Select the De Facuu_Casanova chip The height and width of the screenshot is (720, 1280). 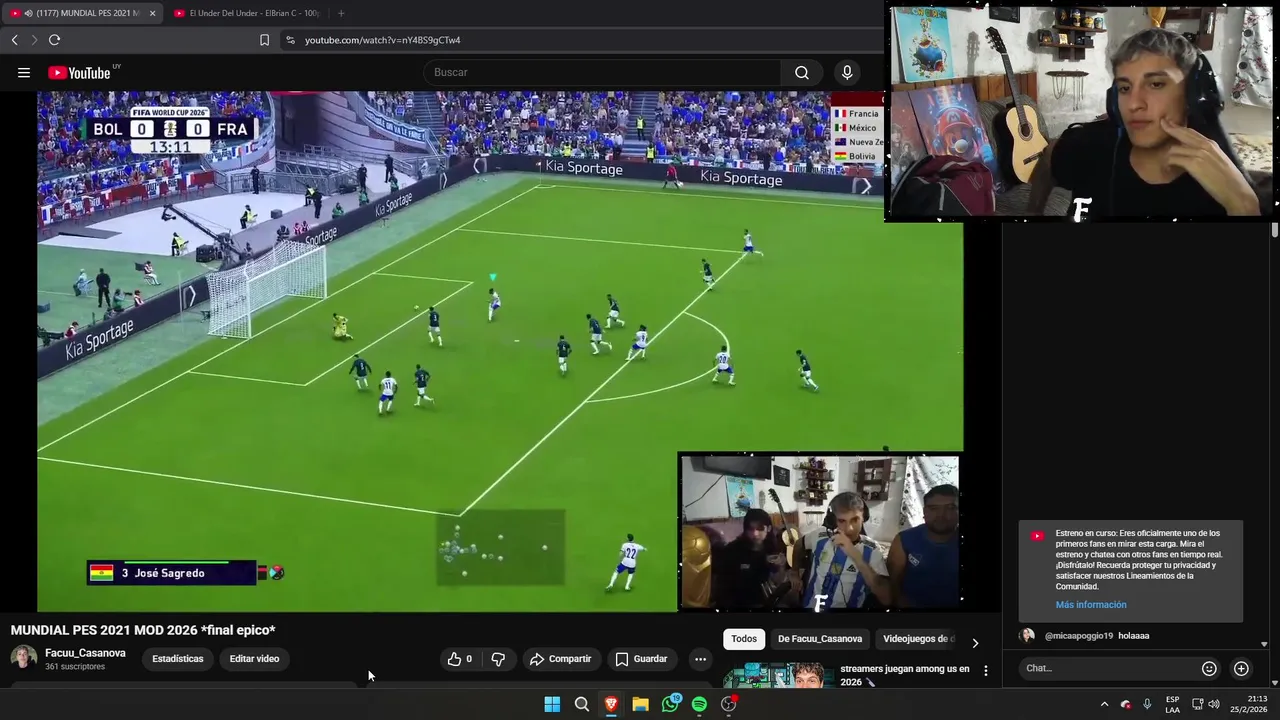point(820,639)
